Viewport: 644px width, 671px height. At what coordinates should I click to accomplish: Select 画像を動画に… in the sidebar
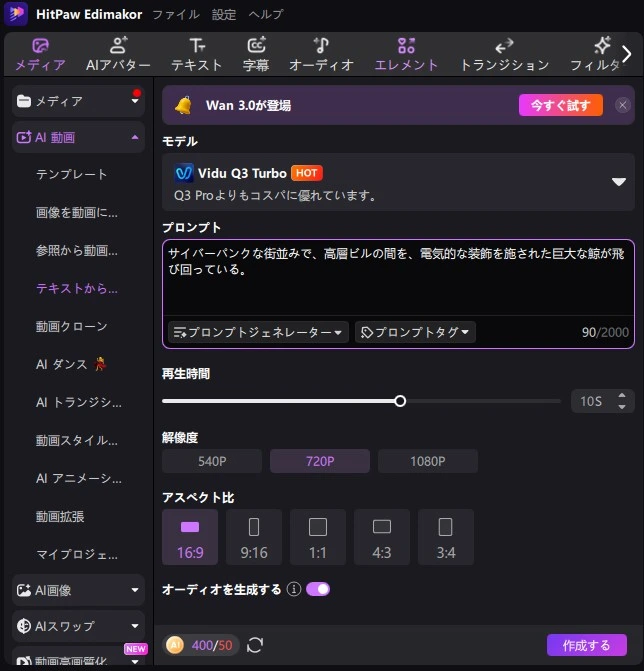click(x=77, y=212)
